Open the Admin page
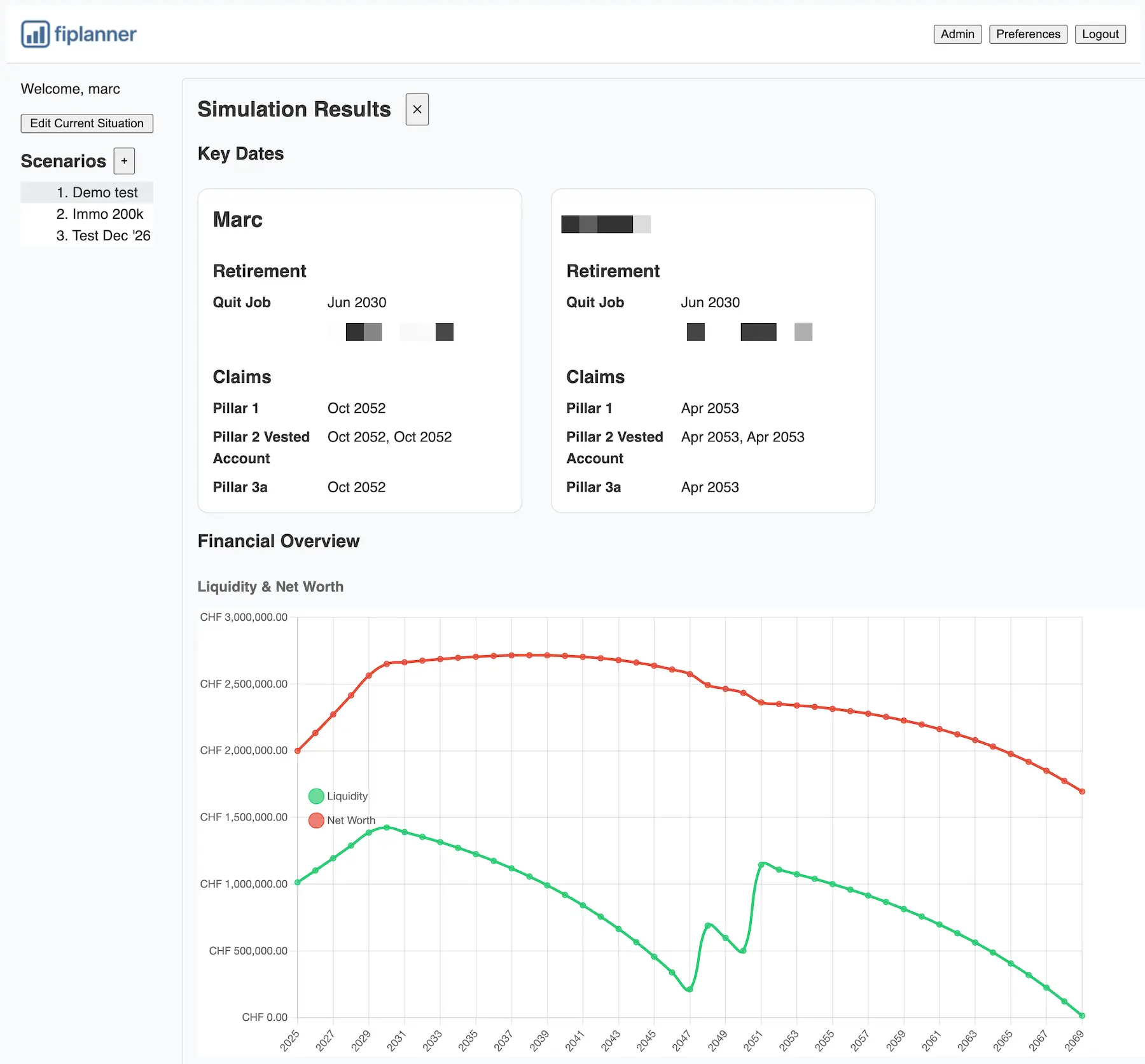Viewport: 1145px width, 1064px height. (x=957, y=34)
